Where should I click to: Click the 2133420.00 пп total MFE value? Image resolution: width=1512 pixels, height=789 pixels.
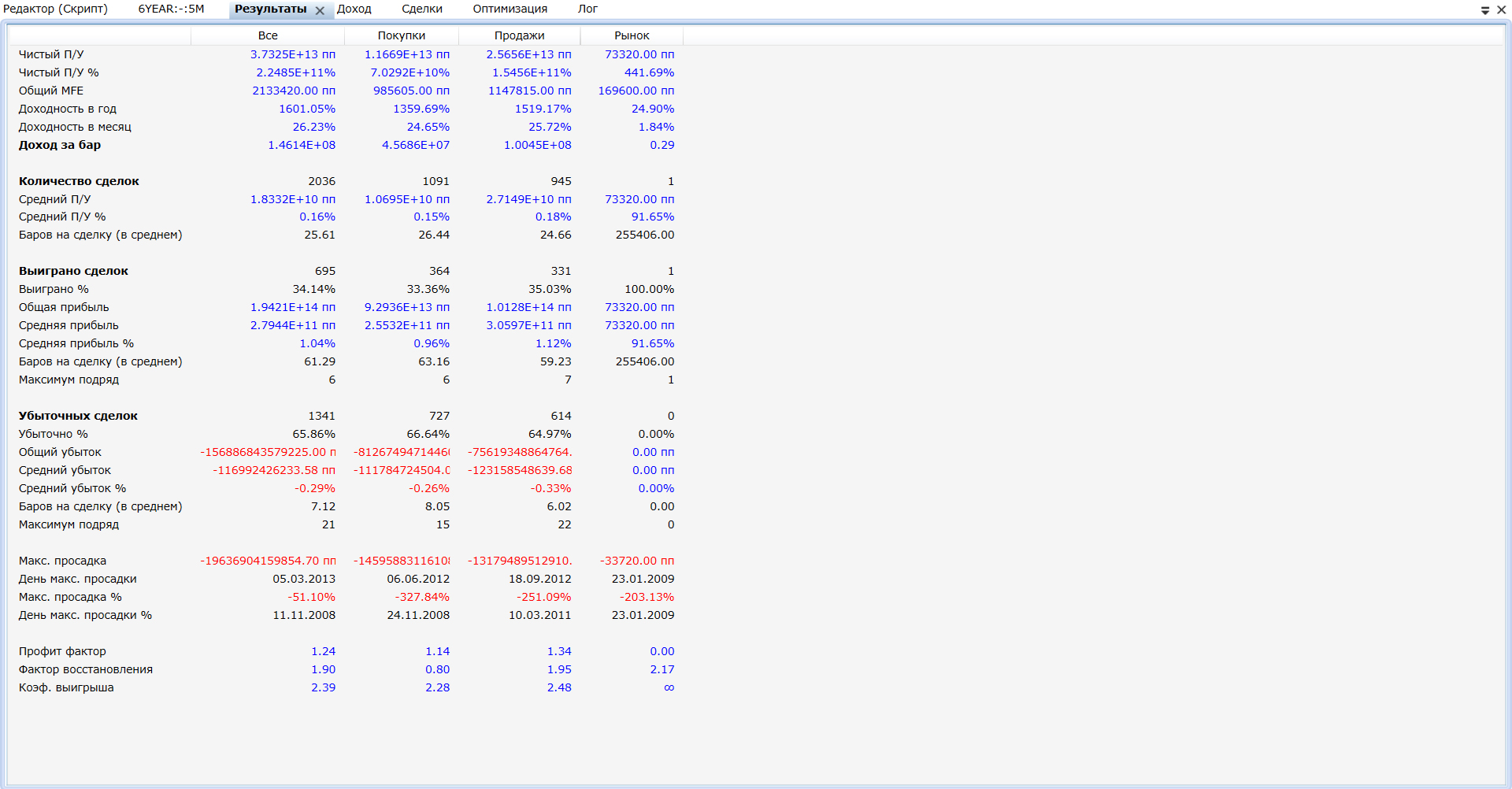tap(294, 91)
